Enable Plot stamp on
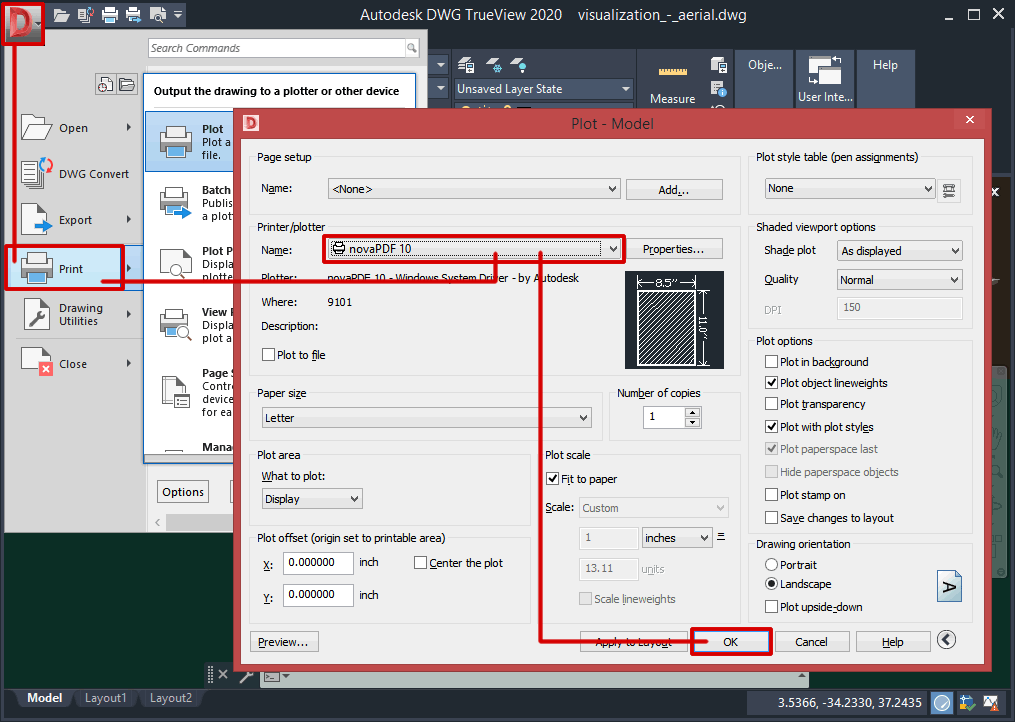 [x=771, y=495]
